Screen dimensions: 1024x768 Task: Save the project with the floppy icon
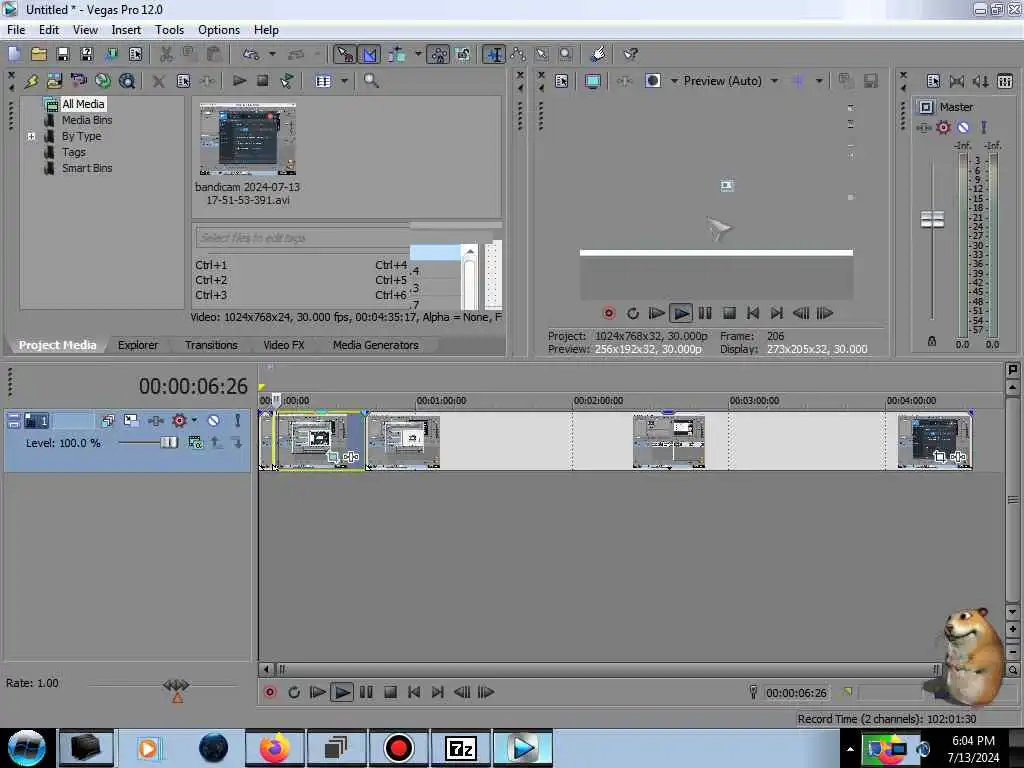click(x=63, y=54)
